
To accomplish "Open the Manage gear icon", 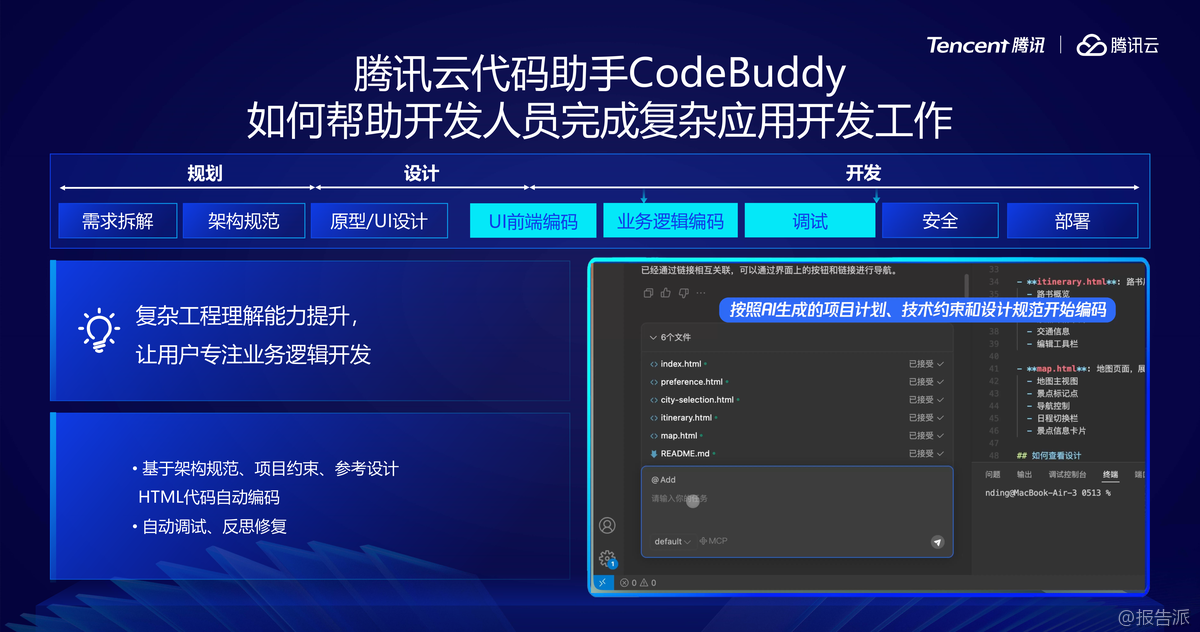I will (606, 558).
